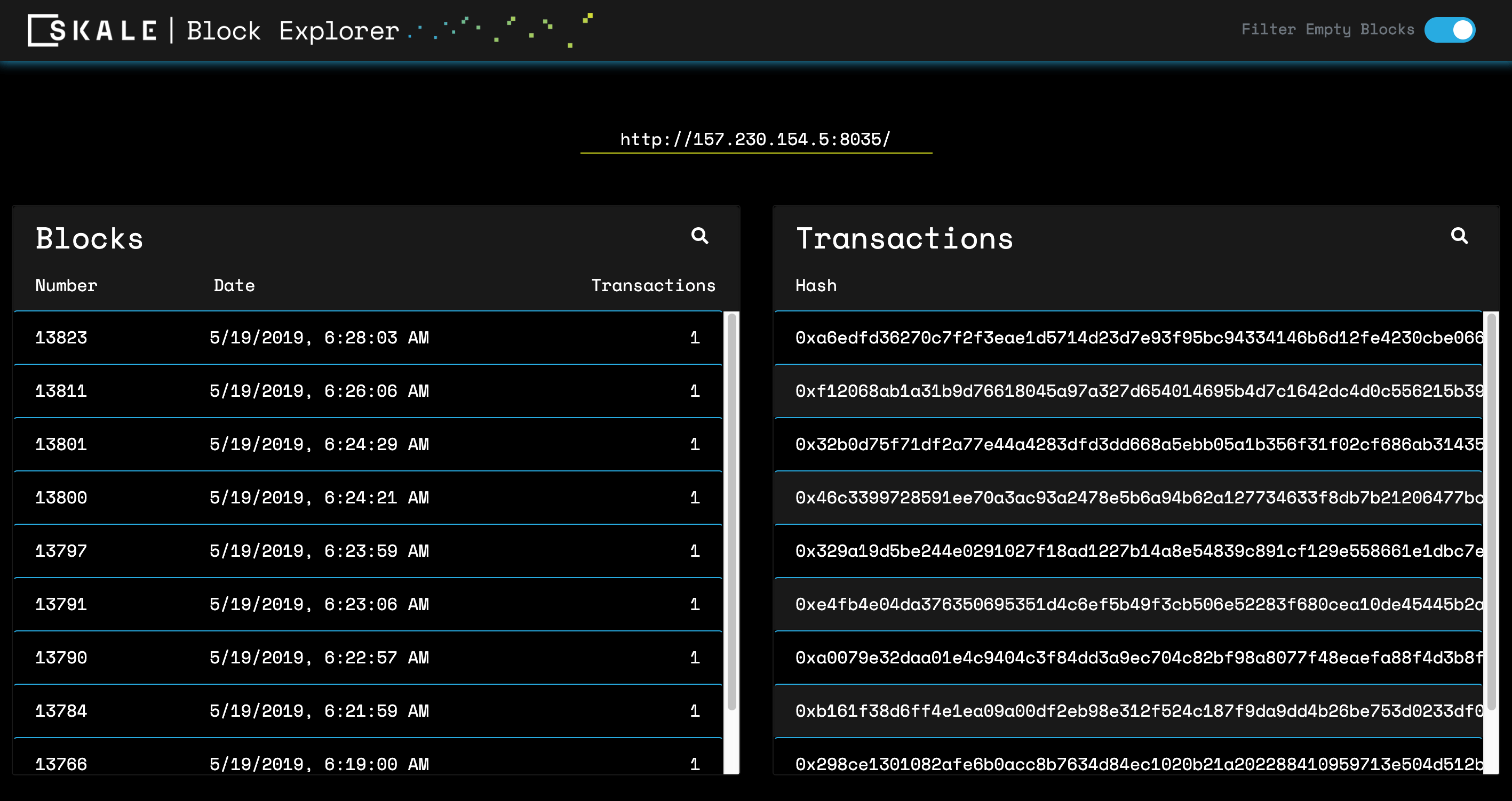Click the Transactions column header in Blocks
This screenshot has width=1512, height=801.
(x=652, y=286)
